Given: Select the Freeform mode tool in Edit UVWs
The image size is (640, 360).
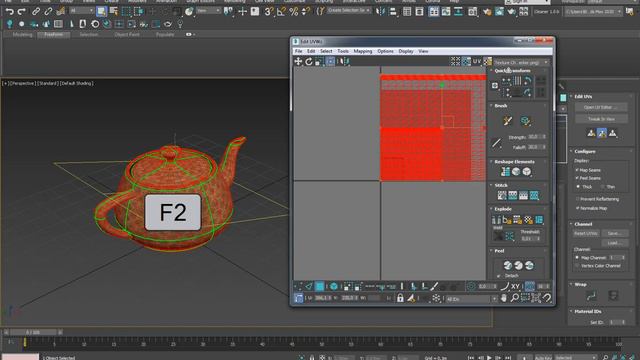Looking at the screenshot, I should coord(330,62).
